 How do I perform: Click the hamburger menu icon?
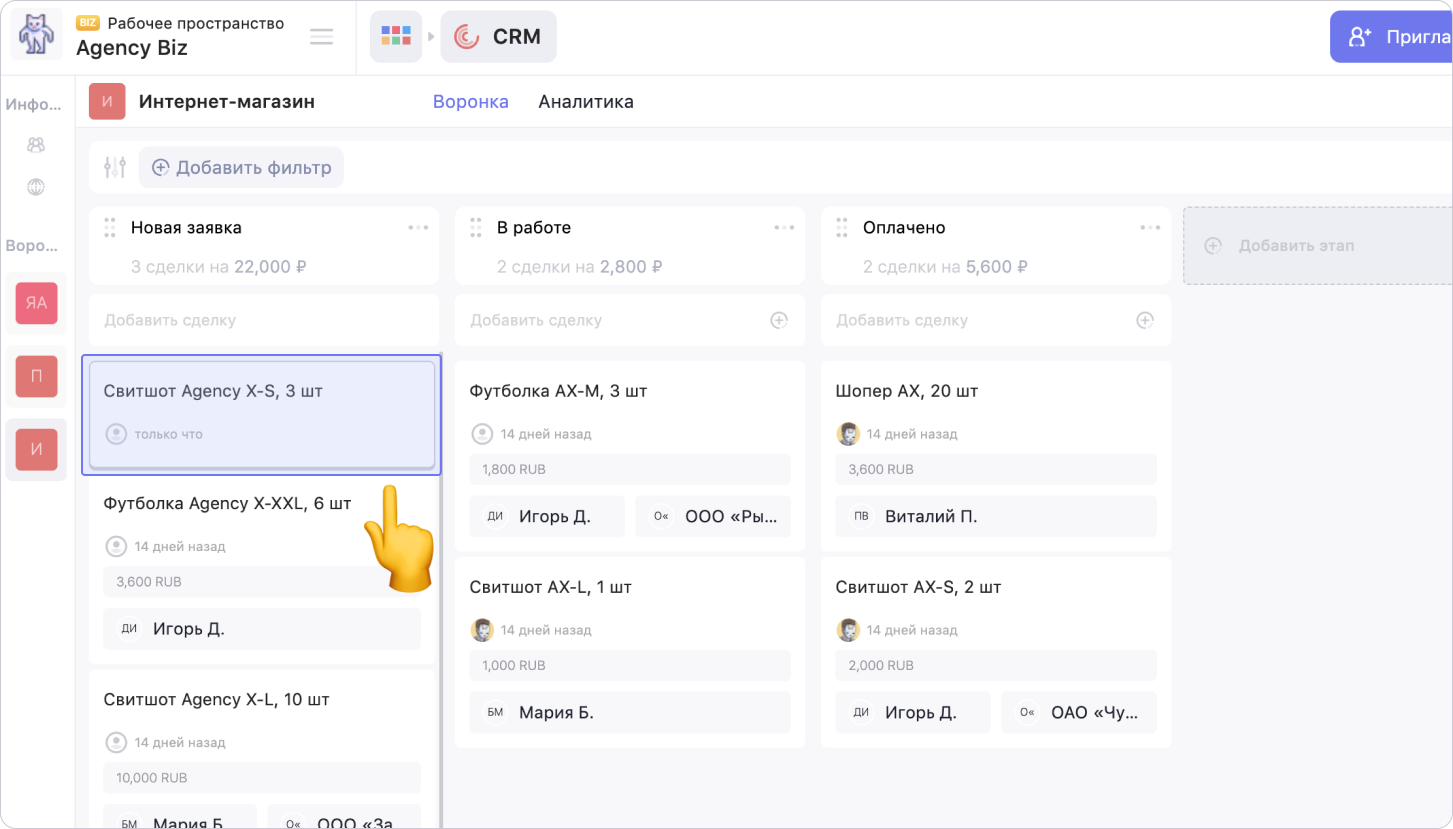tap(321, 37)
